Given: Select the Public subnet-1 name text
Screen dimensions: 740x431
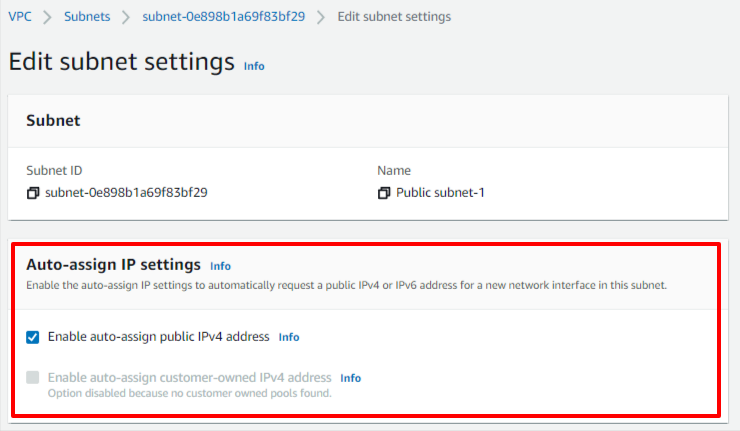Looking at the screenshot, I should [x=440, y=193].
